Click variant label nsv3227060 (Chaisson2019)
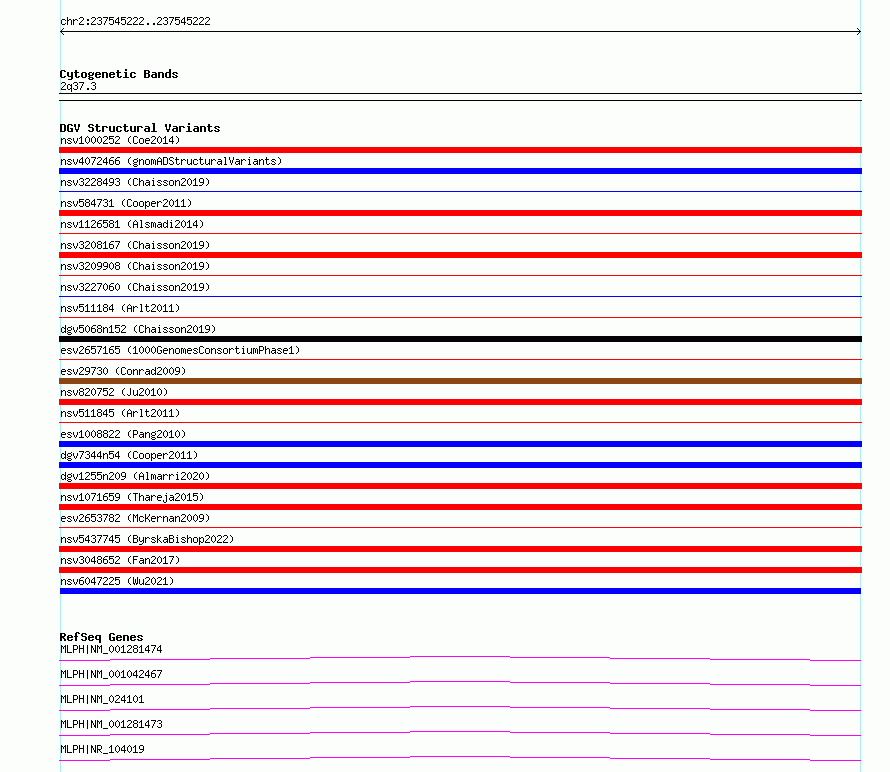The image size is (890, 772). (x=135, y=287)
